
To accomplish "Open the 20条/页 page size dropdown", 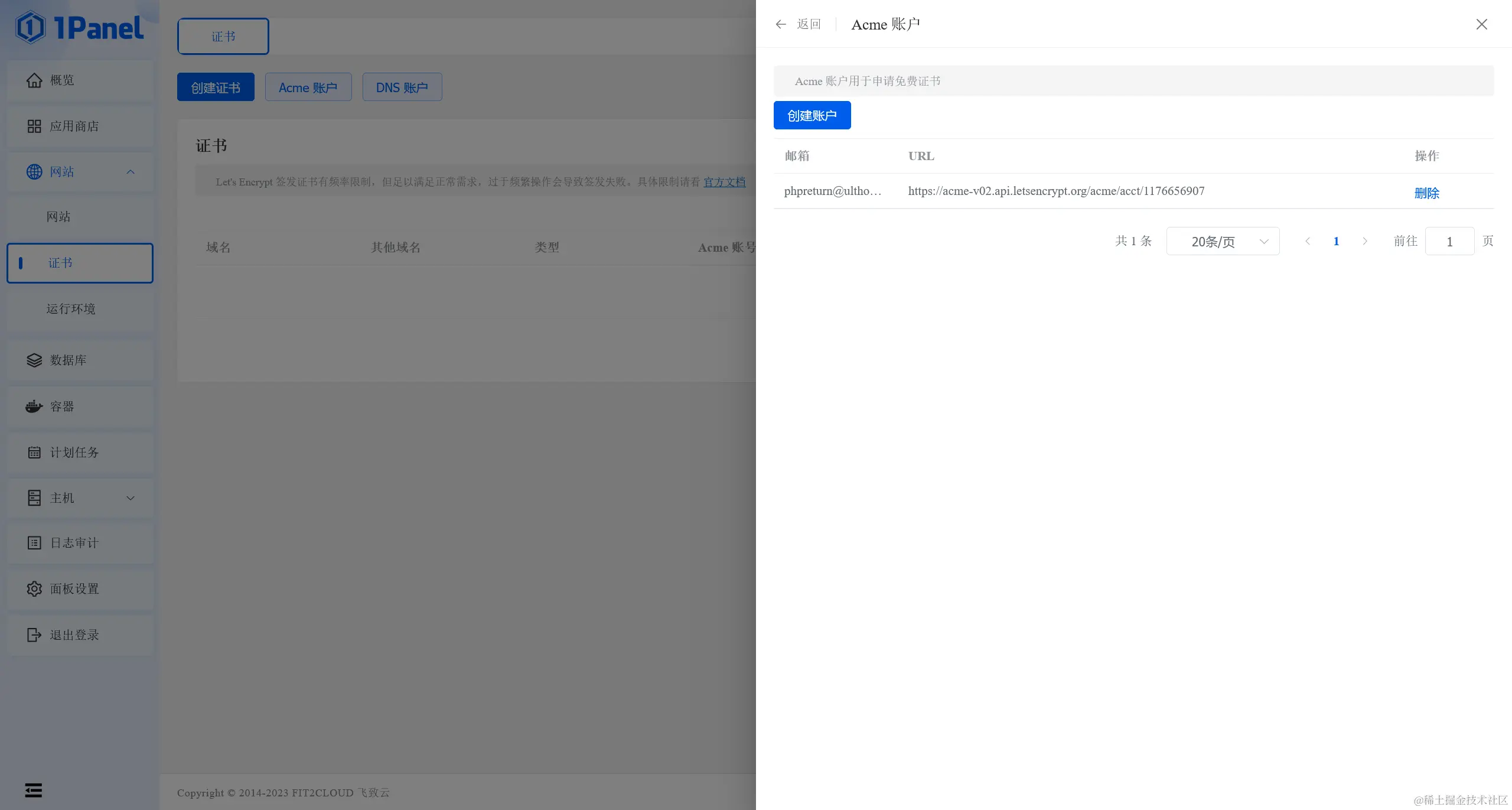I will click(x=1223, y=241).
